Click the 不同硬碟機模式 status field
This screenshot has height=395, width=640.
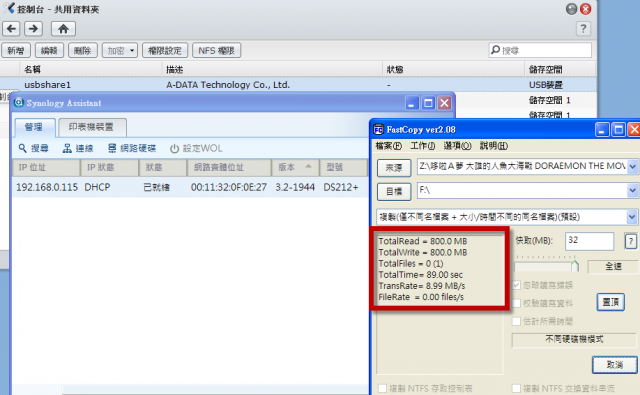coord(574,340)
